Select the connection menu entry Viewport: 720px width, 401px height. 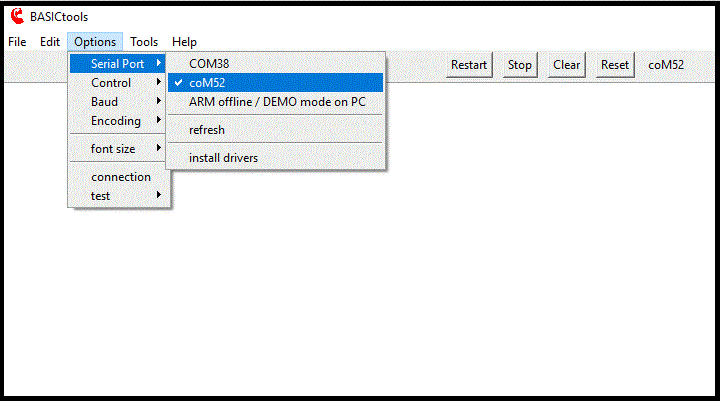121,177
